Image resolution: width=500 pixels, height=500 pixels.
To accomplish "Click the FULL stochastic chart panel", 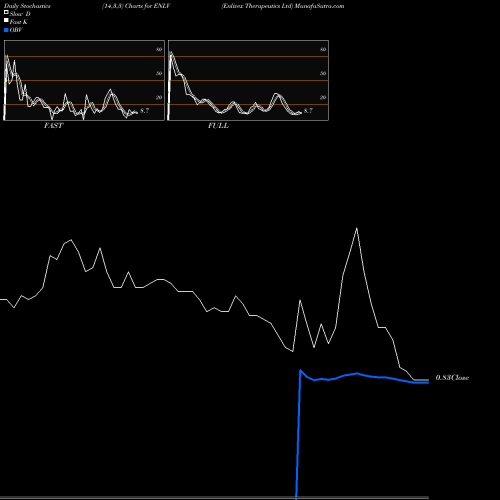I will pos(248,80).
